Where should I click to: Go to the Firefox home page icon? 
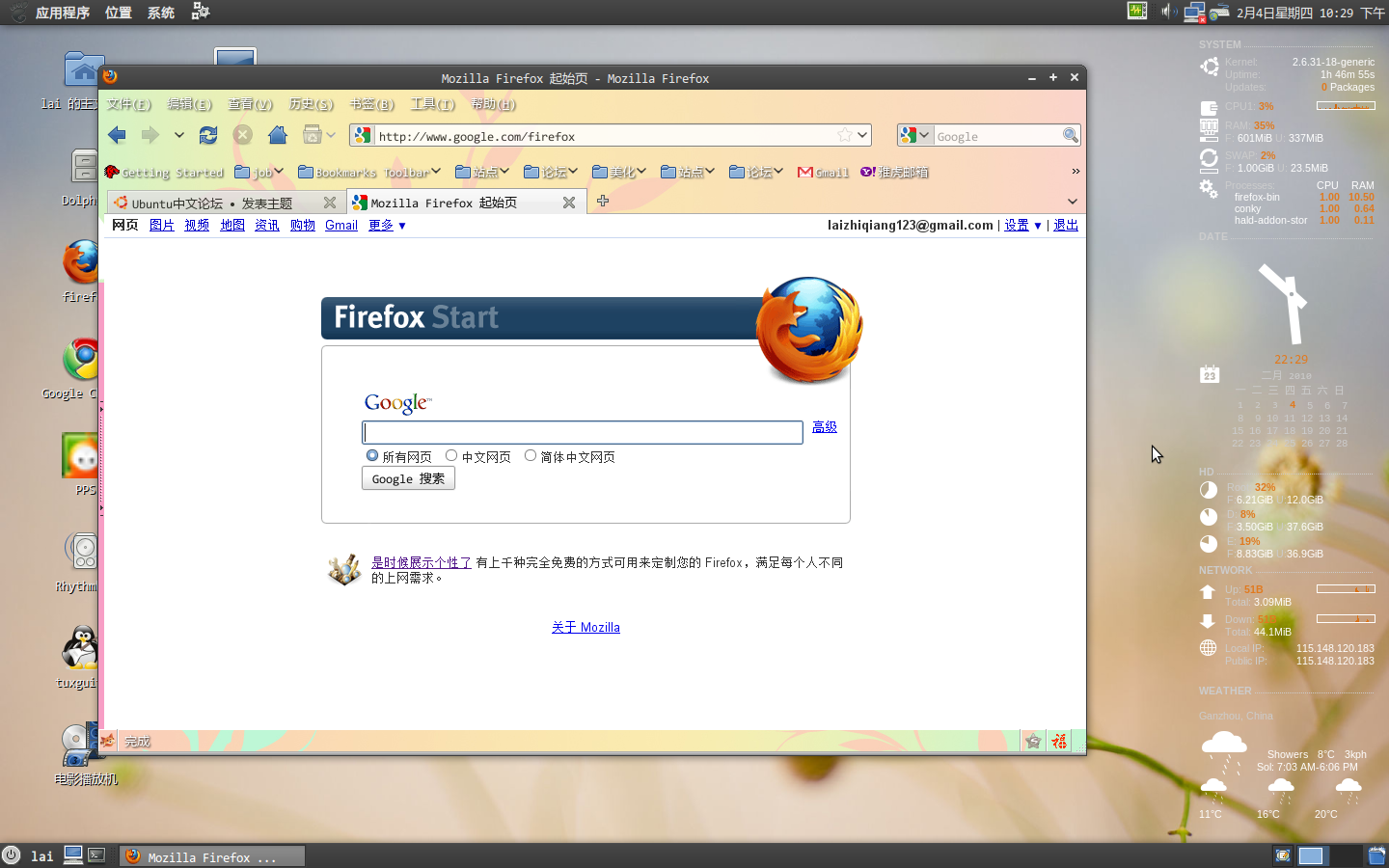tap(278, 135)
